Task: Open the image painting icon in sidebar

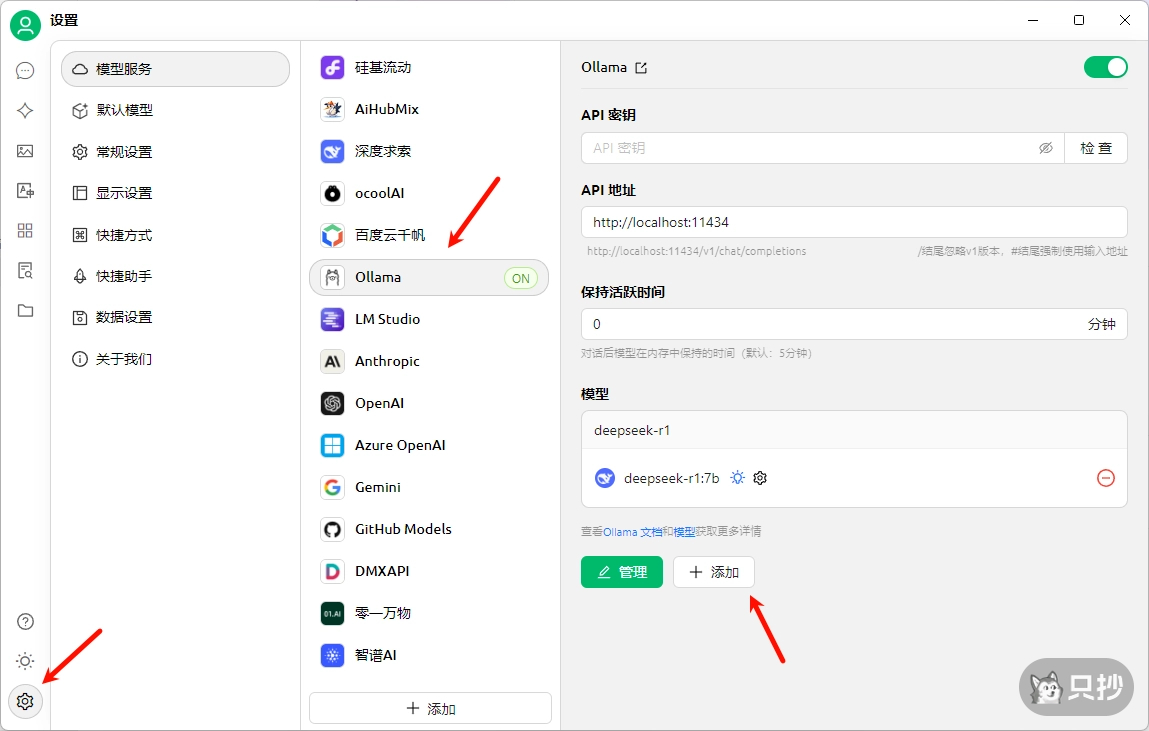Action: point(25,151)
